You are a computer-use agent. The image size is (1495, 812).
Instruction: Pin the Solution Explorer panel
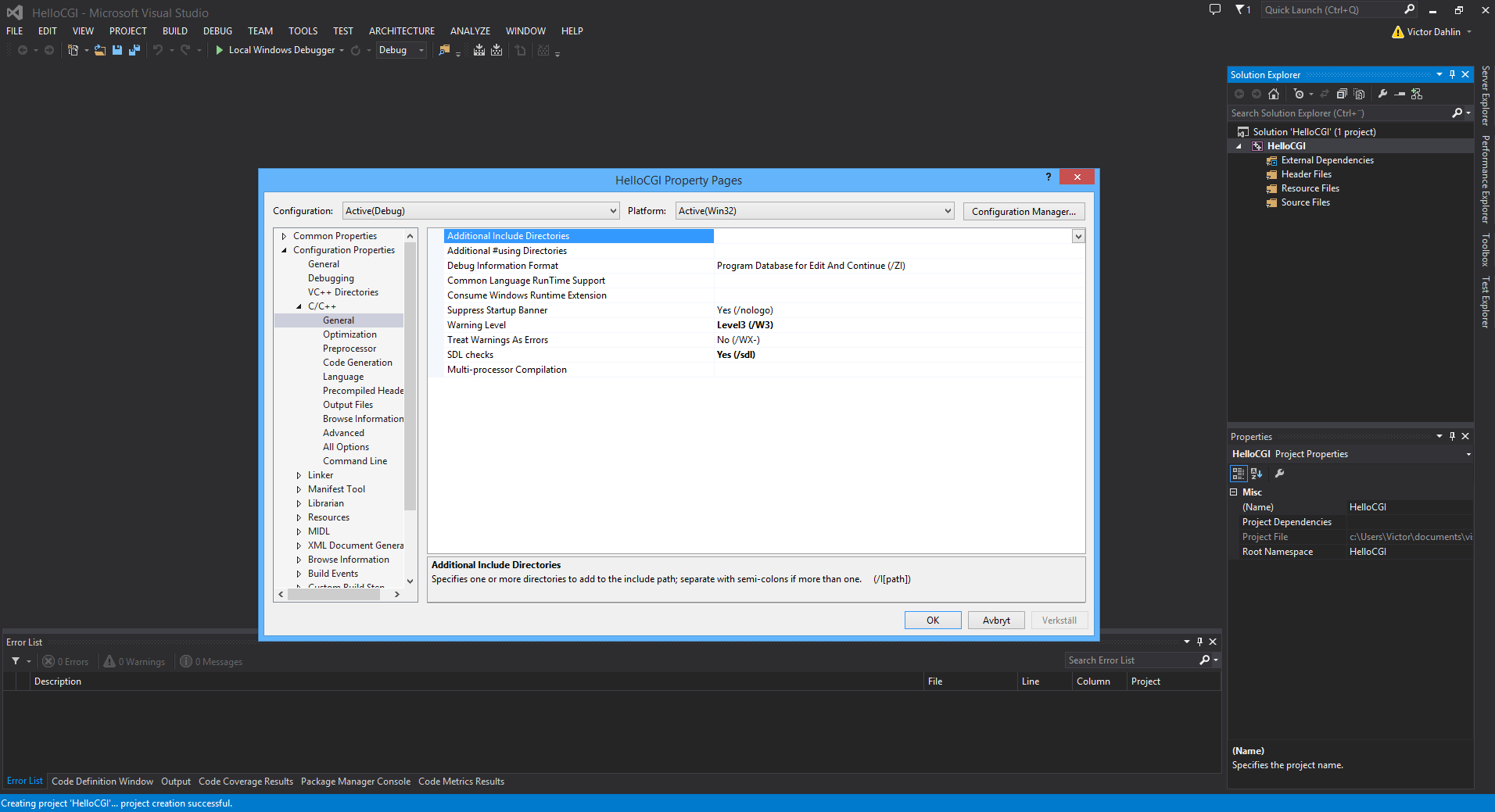(x=1452, y=75)
